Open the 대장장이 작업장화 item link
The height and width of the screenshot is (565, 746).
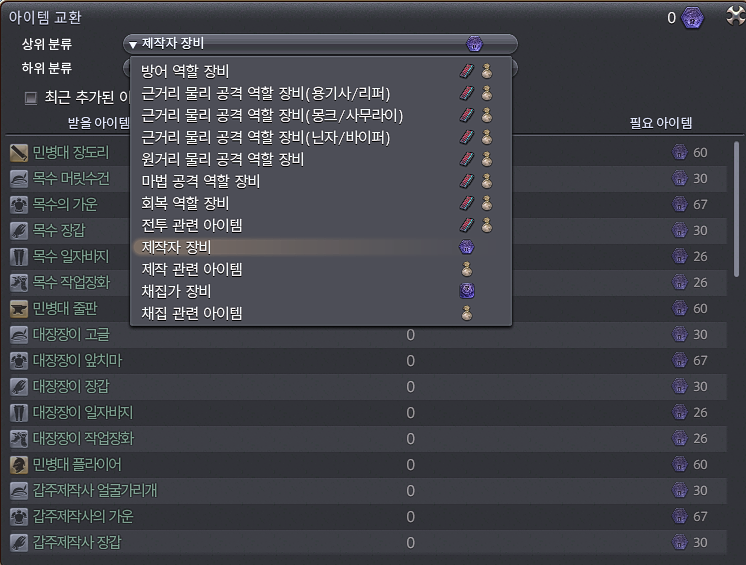tap(83, 439)
